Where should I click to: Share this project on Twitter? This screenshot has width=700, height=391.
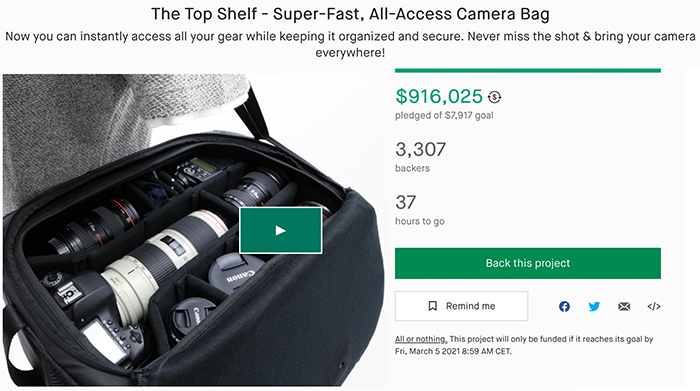(594, 307)
